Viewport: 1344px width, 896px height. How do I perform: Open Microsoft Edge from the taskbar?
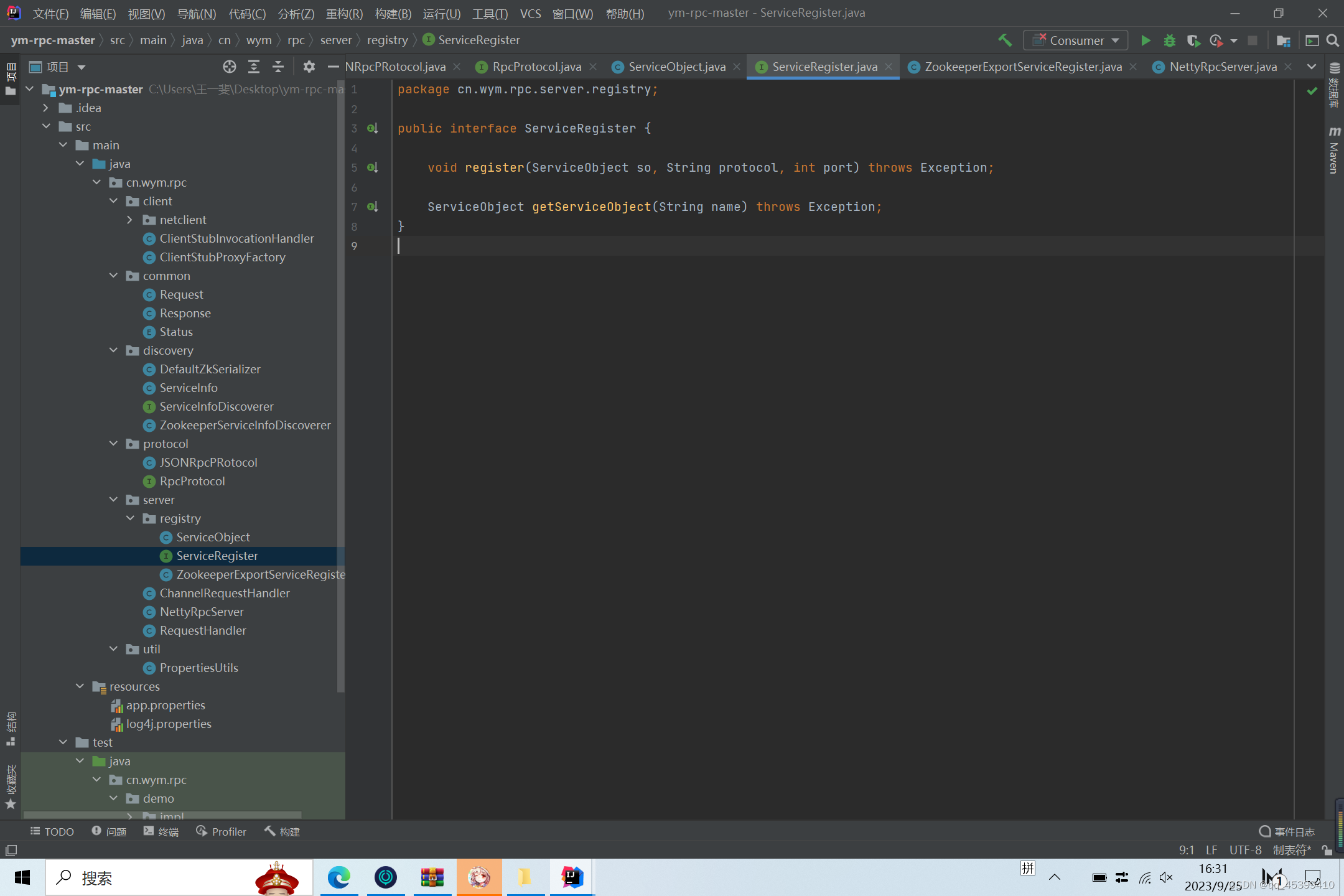(339, 877)
